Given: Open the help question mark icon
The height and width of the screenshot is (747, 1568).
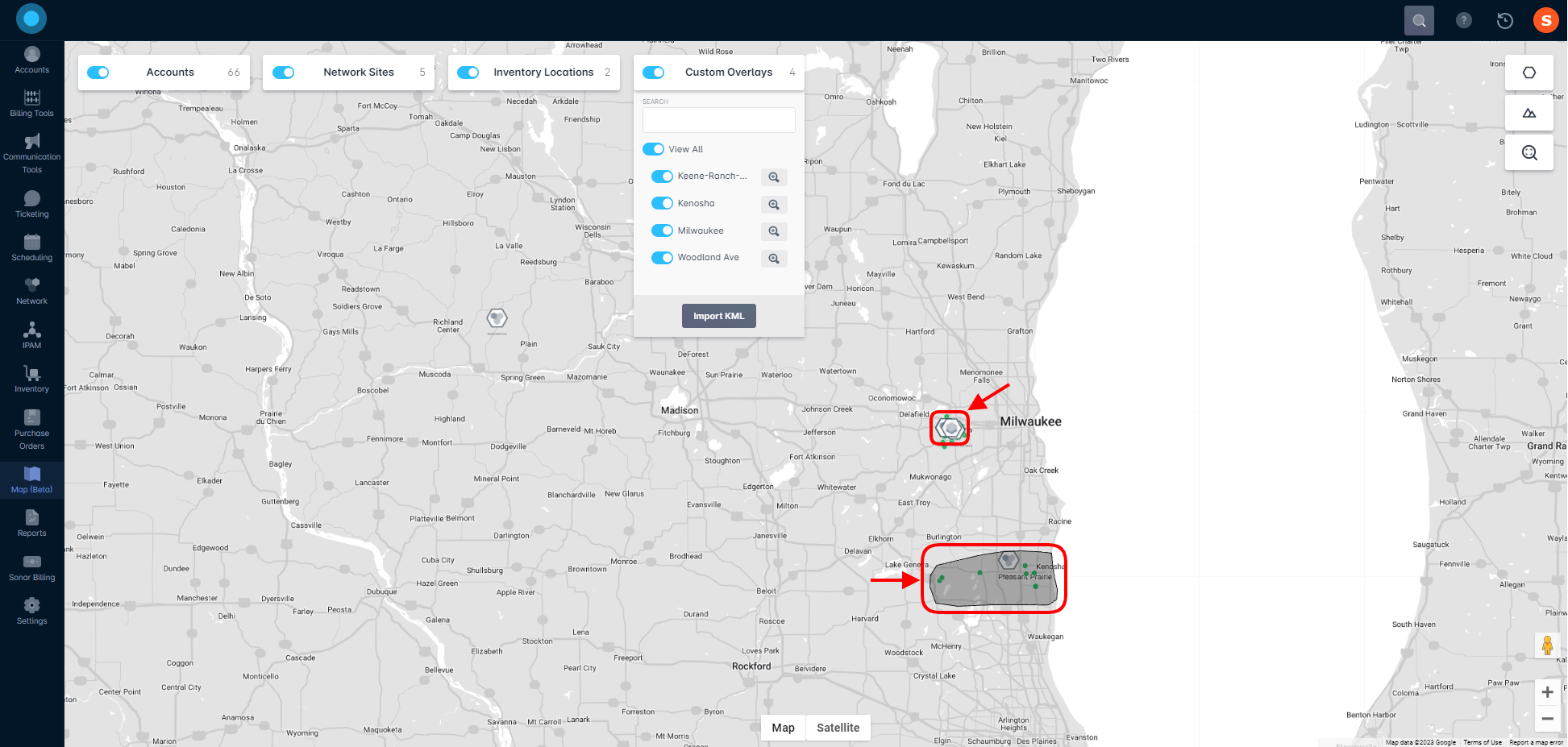Looking at the screenshot, I should click(x=1463, y=20).
